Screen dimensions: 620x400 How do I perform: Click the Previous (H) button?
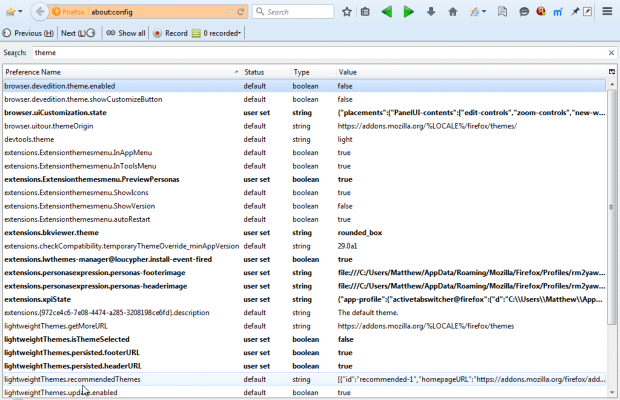[28, 33]
